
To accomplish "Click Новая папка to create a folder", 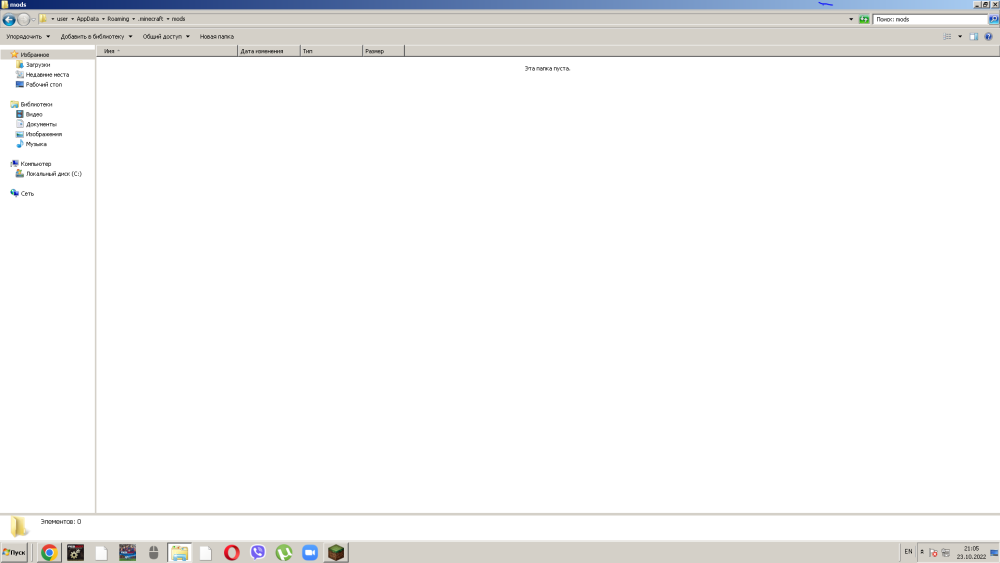I will pos(217,36).
